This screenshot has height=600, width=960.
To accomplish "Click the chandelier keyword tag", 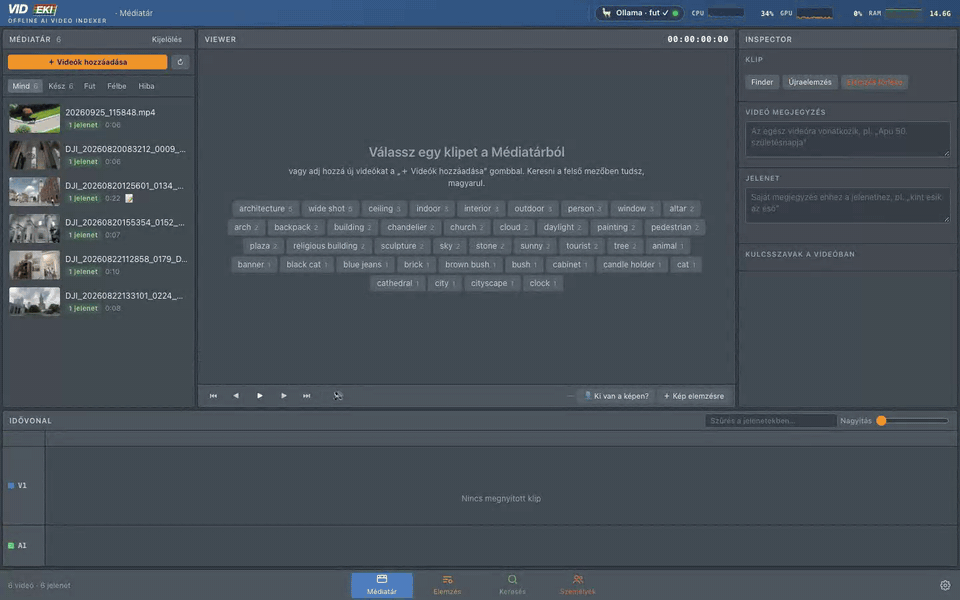I will point(410,227).
